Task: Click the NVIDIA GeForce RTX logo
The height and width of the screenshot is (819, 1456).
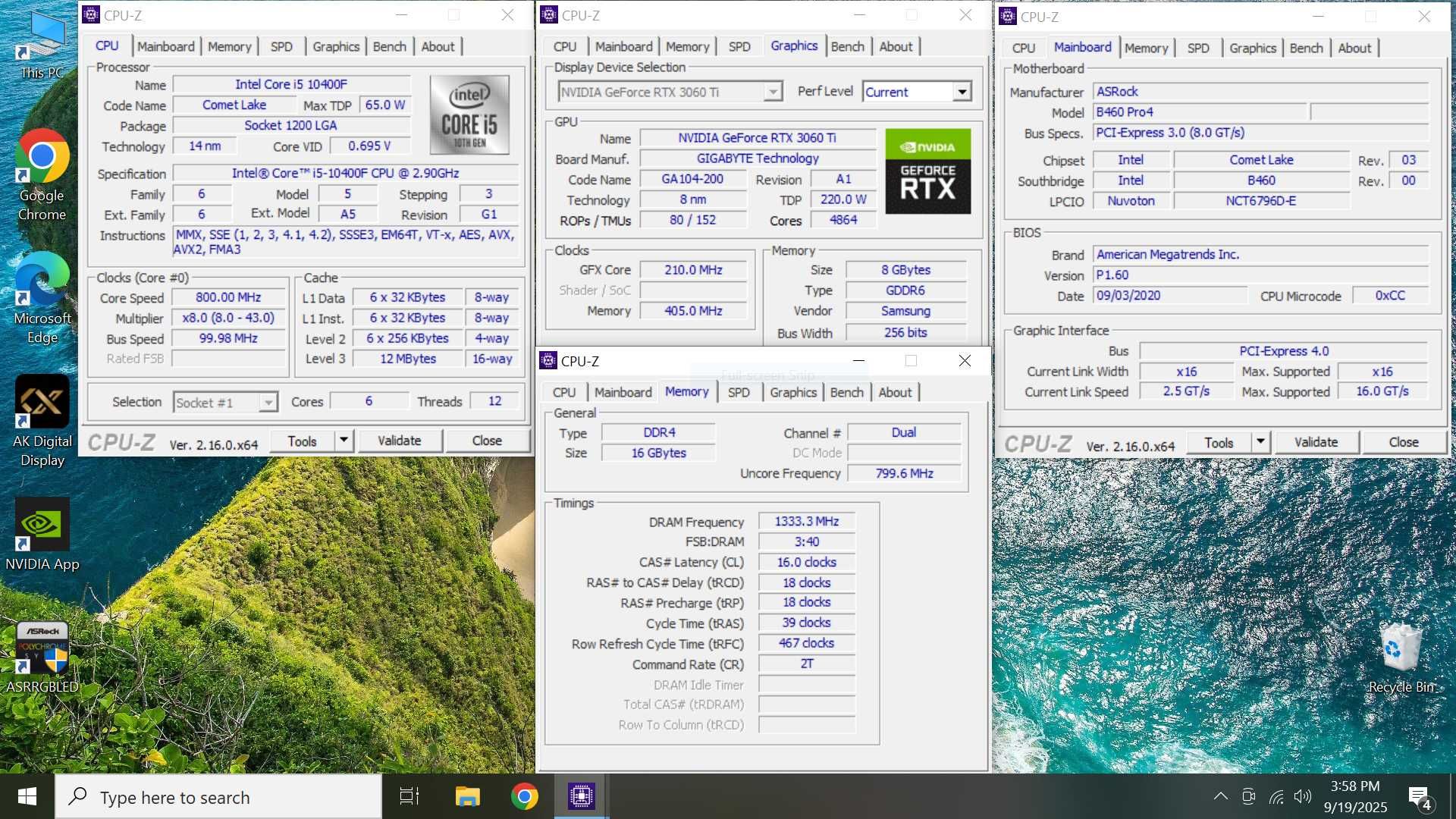Action: [x=928, y=171]
